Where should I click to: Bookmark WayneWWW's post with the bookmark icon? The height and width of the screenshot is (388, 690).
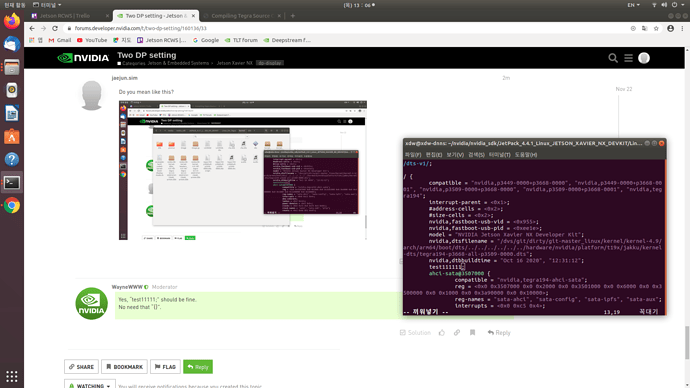[472, 333]
